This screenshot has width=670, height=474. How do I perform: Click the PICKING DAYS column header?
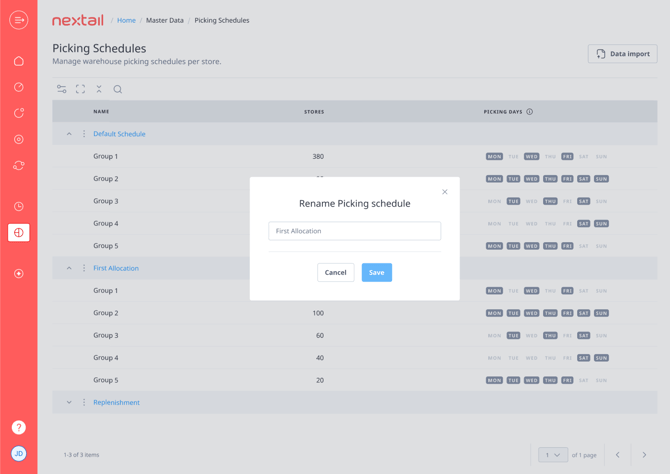pyautogui.click(x=503, y=112)
